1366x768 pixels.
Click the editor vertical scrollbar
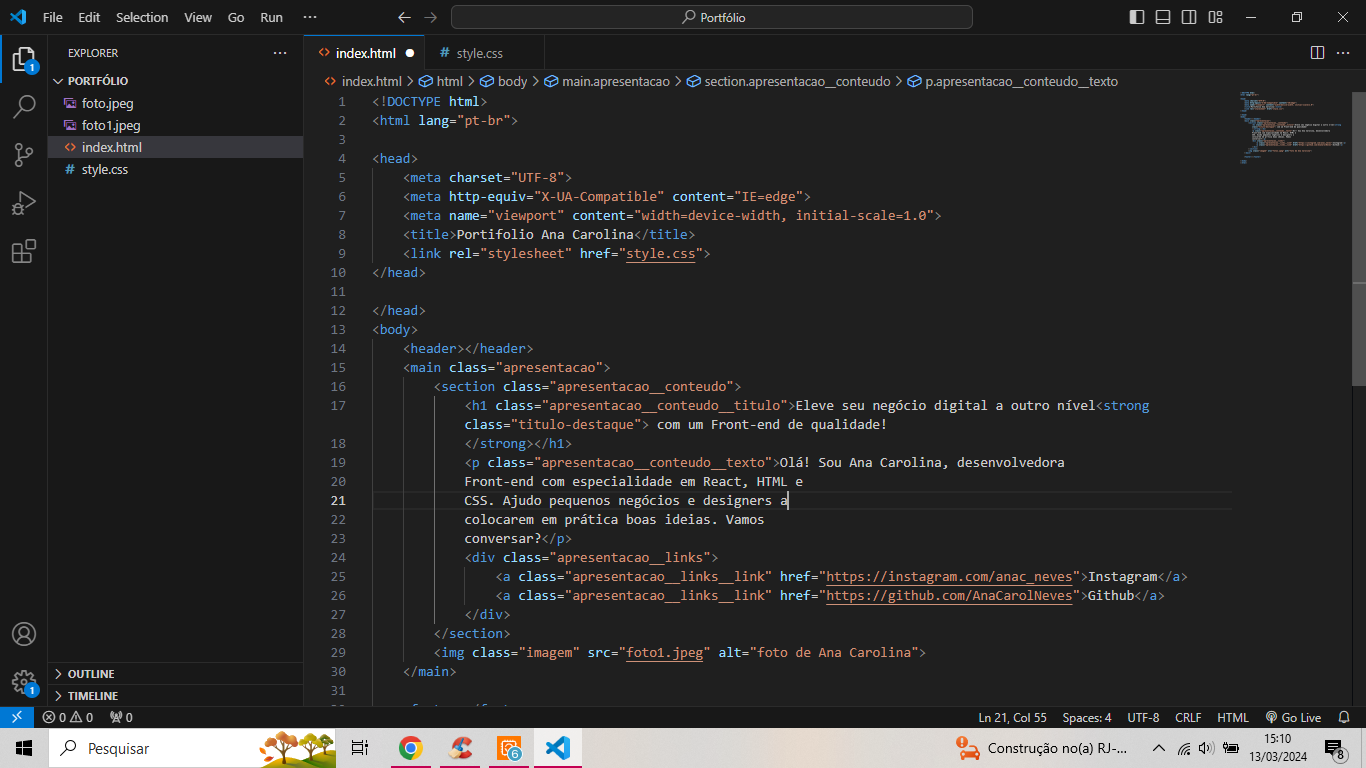tap(1359, 238)
